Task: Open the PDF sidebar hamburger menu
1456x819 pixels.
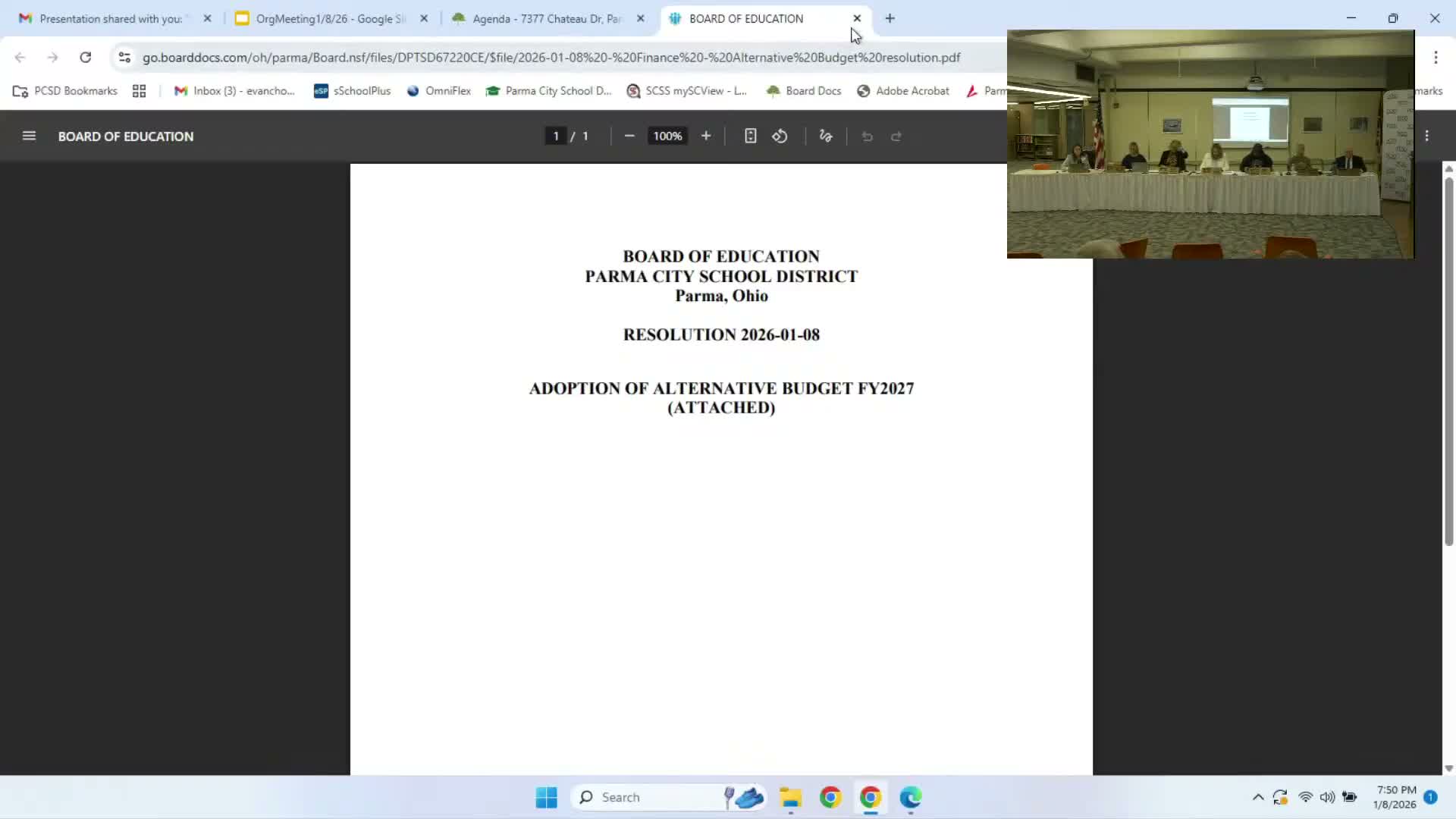Action: pos(29,136)
